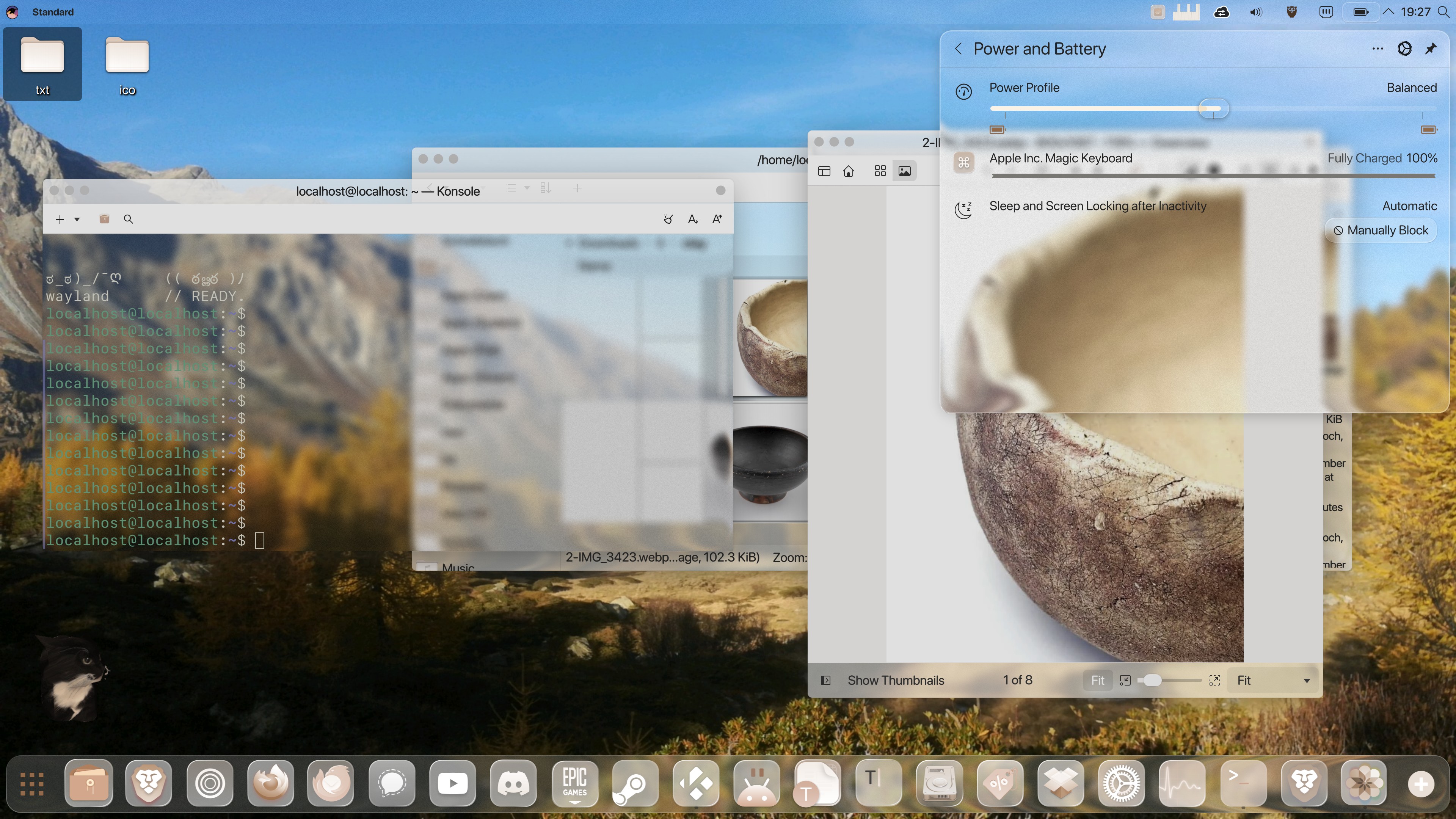The width and height of the screenshot is (1456, 819).
Task: Open the Fit zoom dropdown in image viewer
Action: (1274, 681)
